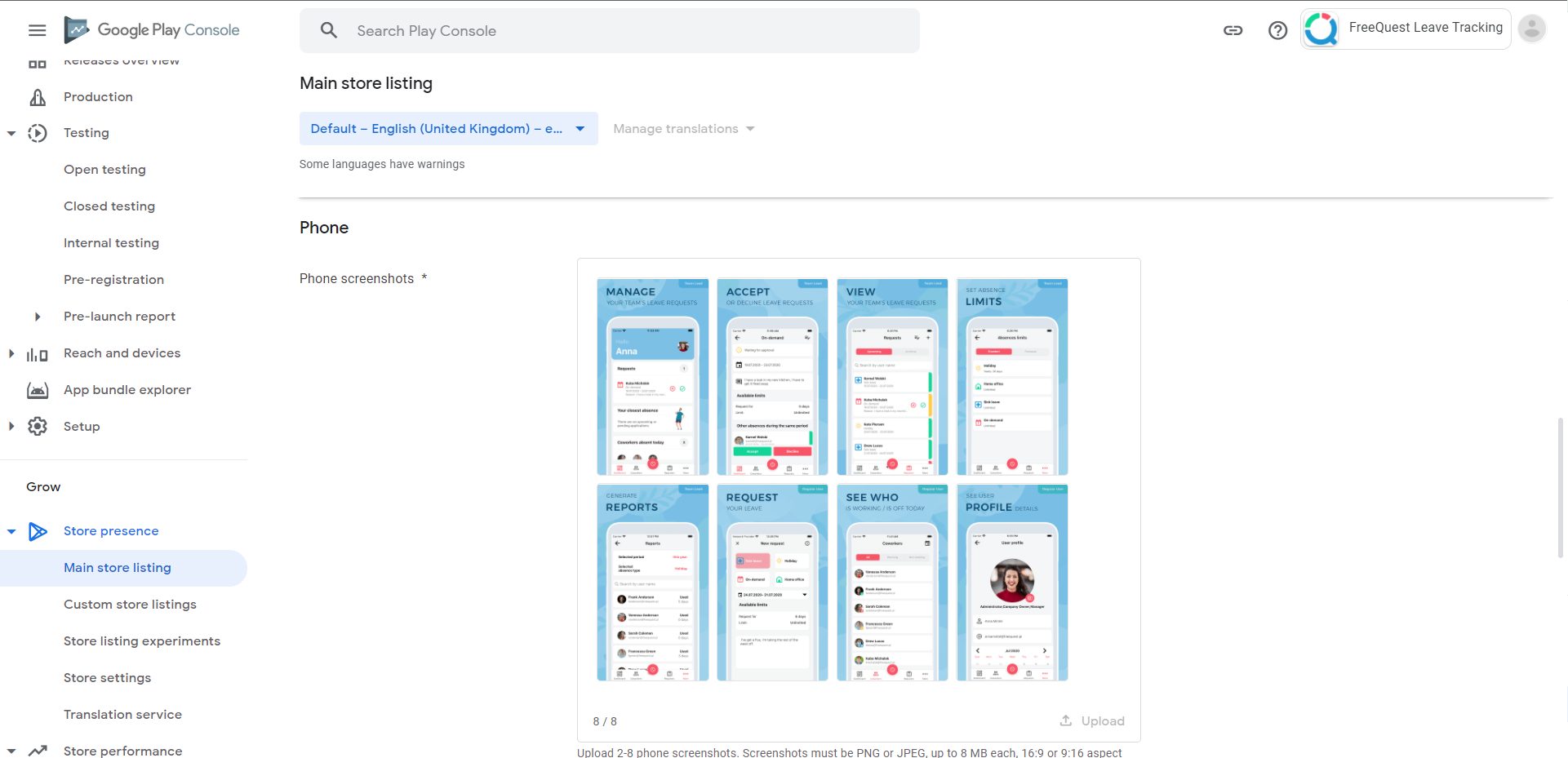Open the Default English (United Kingdom) language dropdown
The width and height of the screenshot is (1568, 758).
click(448, 128)
